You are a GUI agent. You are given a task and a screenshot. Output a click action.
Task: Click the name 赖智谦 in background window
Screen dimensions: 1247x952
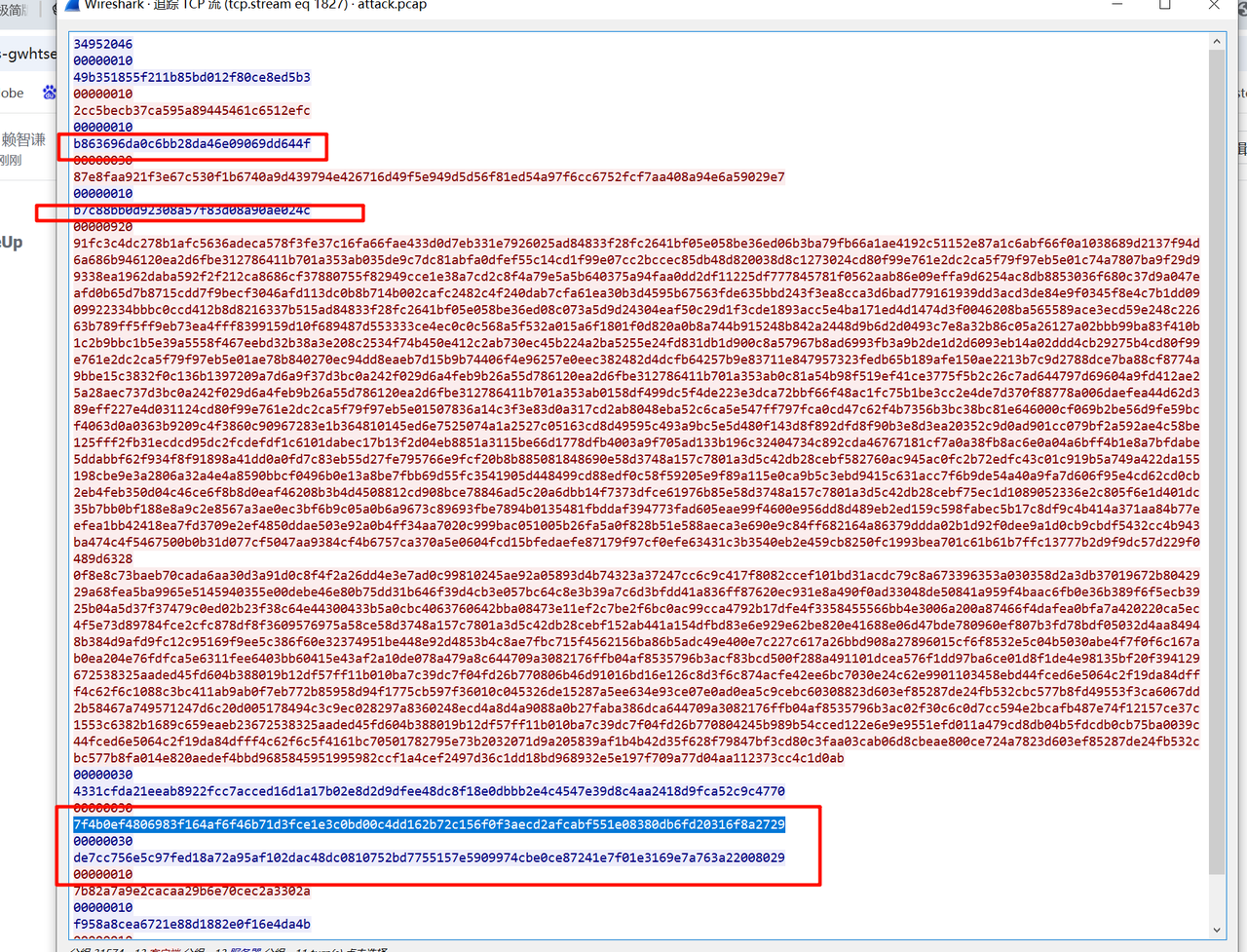click(x=23, y=139)
